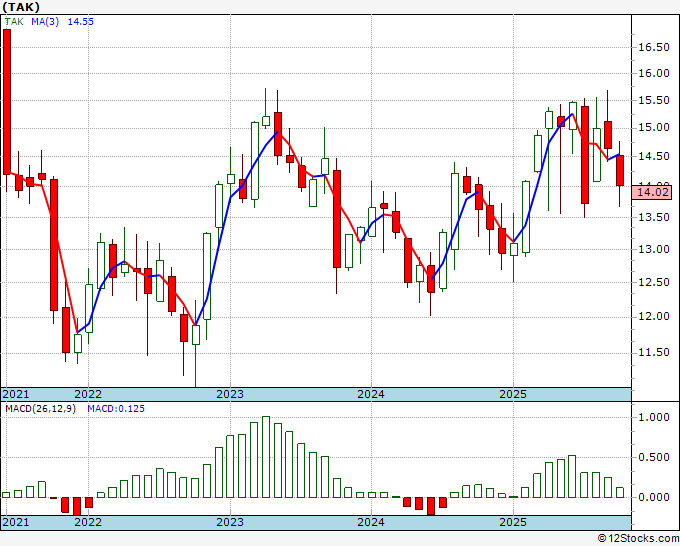Click 2022 on the price chart timeline

[x=88, y=394]
